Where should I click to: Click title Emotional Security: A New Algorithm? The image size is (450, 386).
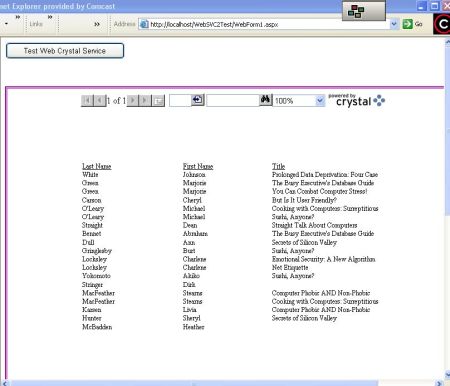(323, 259)
